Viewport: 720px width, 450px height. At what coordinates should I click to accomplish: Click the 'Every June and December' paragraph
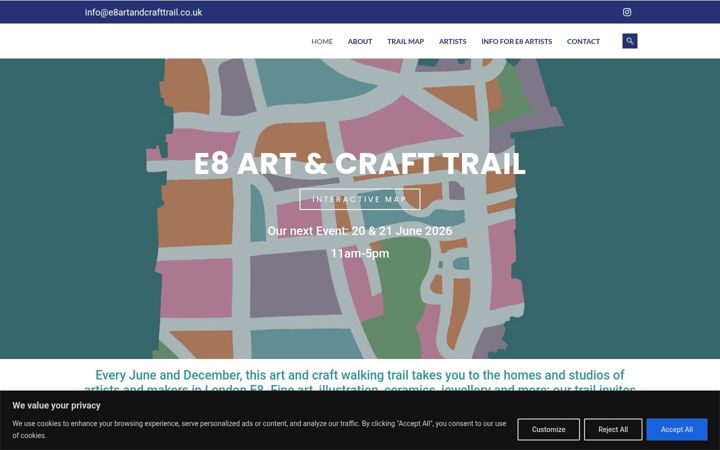click(360, 380)
